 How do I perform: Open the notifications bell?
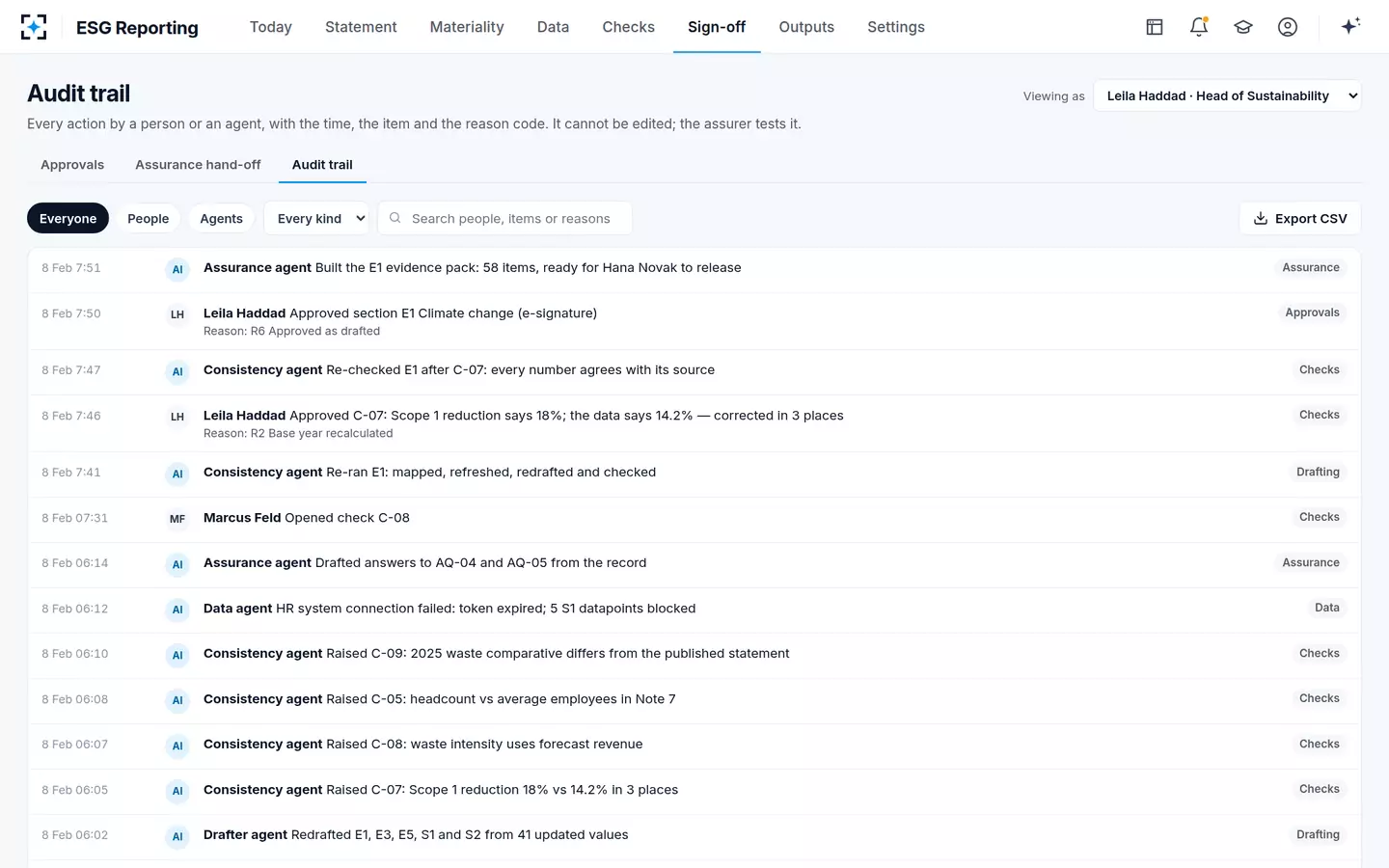[x=1199, y=27]
